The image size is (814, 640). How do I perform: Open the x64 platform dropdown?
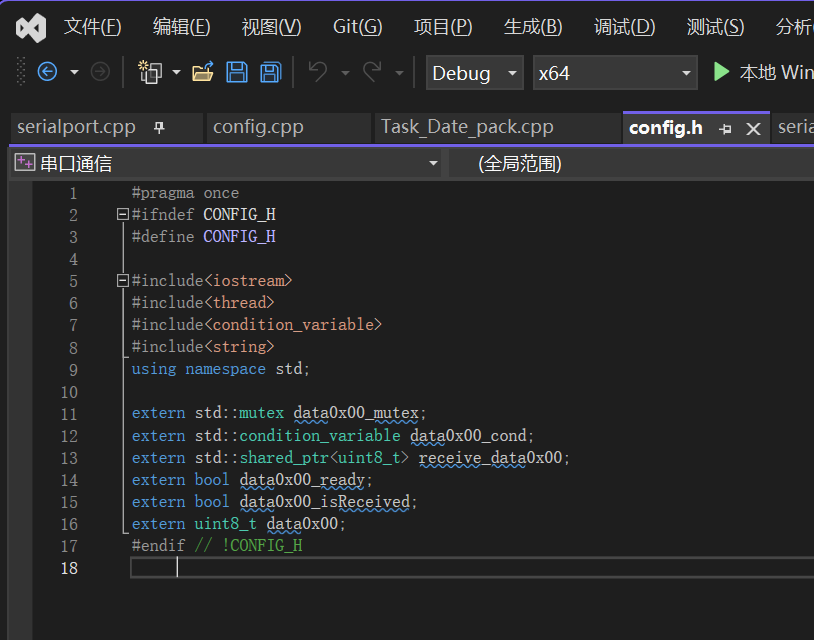pos(615,73)
